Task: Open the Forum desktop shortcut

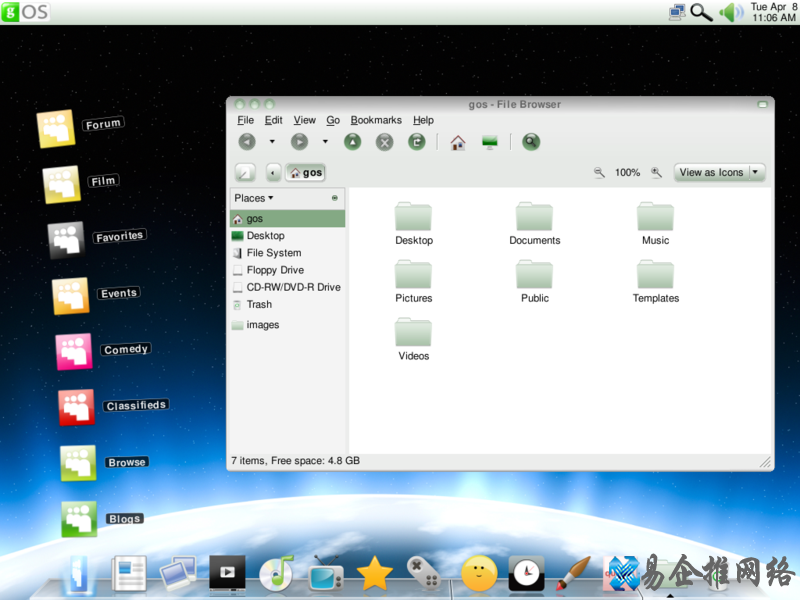Action: click(x=56, y=128)
